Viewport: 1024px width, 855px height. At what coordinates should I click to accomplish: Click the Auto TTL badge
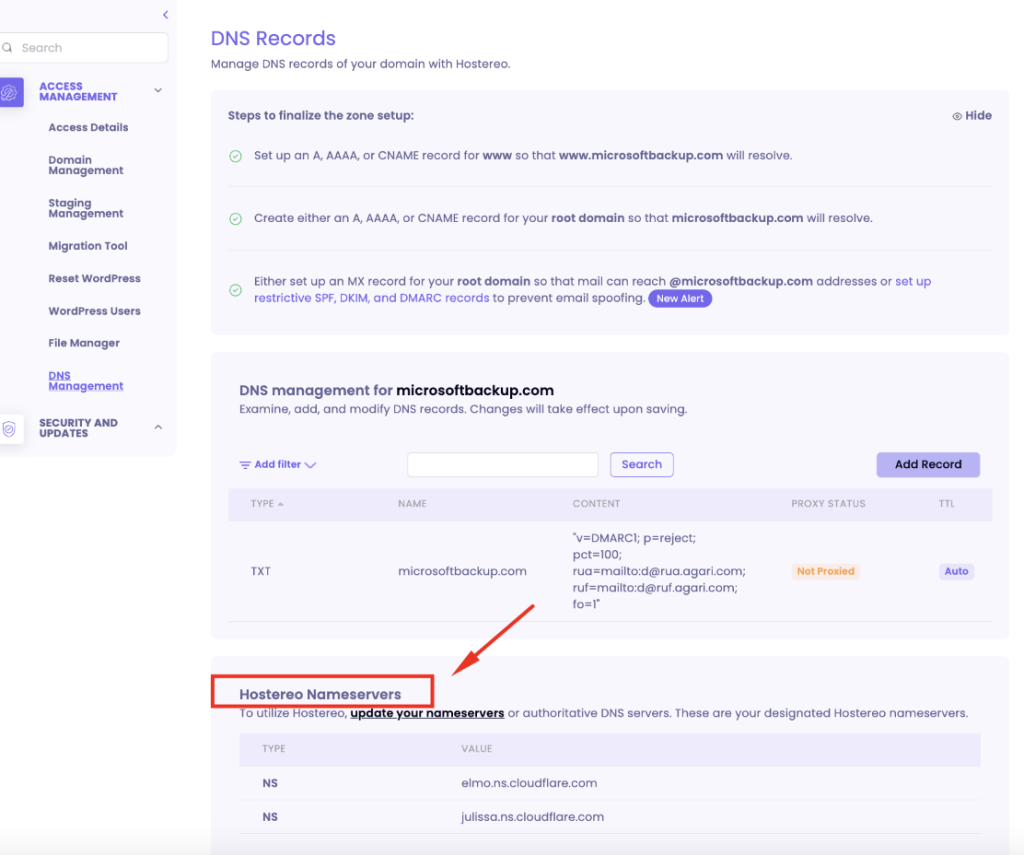956,572
